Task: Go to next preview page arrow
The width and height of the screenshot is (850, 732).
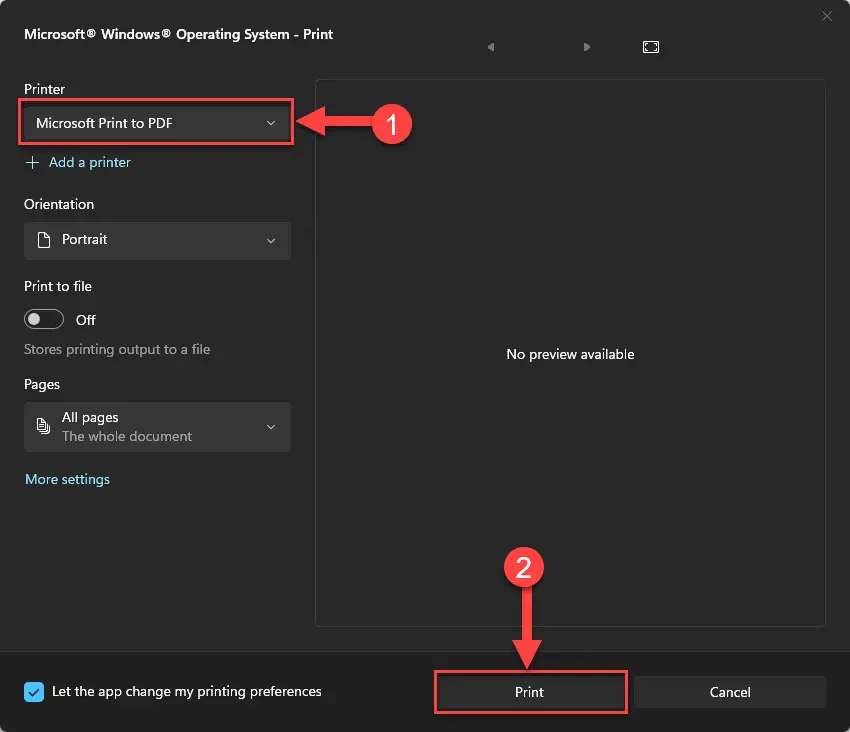Action: 587,47
